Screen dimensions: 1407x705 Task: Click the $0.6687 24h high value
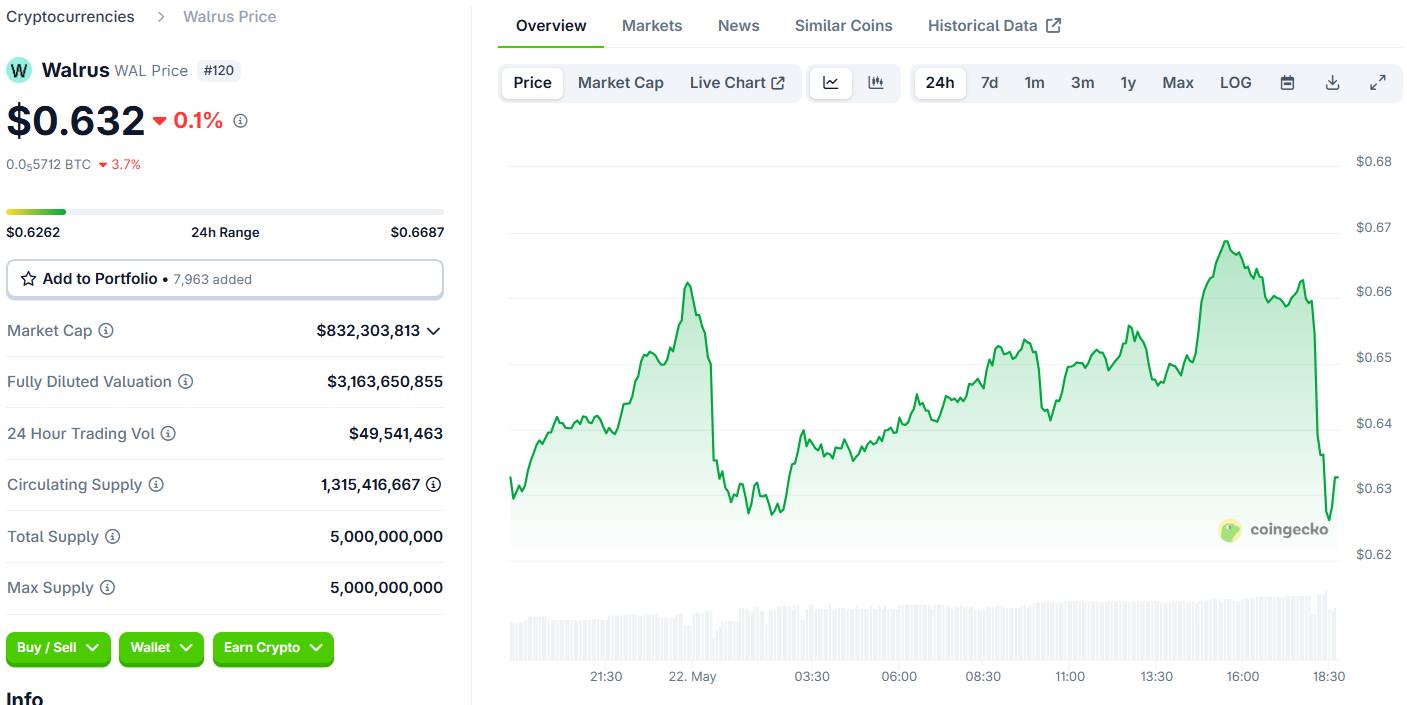click(417, 232)
